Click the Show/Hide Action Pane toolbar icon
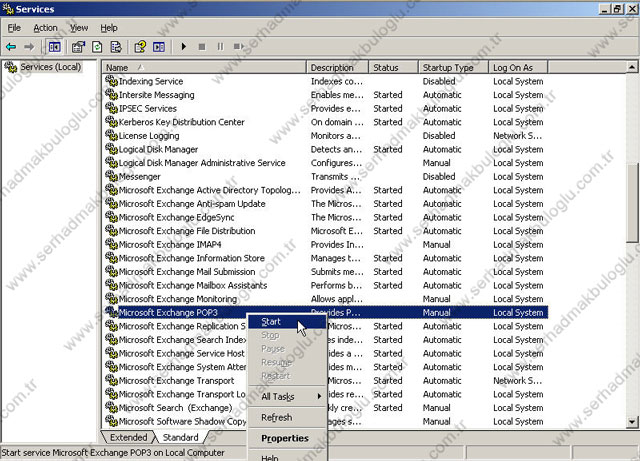The height and width of the screenshot is (461, 640). 159,47
